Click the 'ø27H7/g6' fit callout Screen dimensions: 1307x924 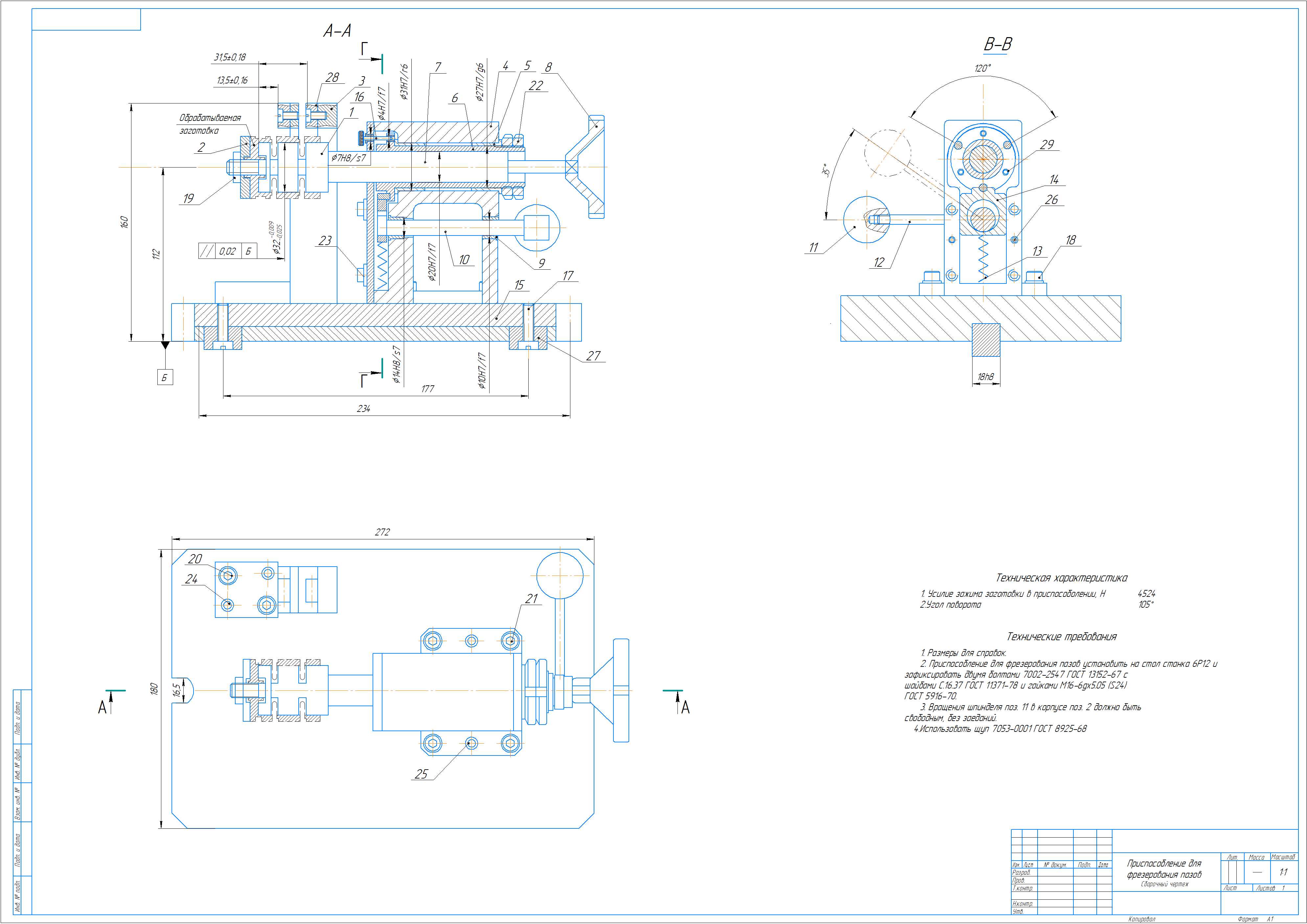(x=480, y=82)
